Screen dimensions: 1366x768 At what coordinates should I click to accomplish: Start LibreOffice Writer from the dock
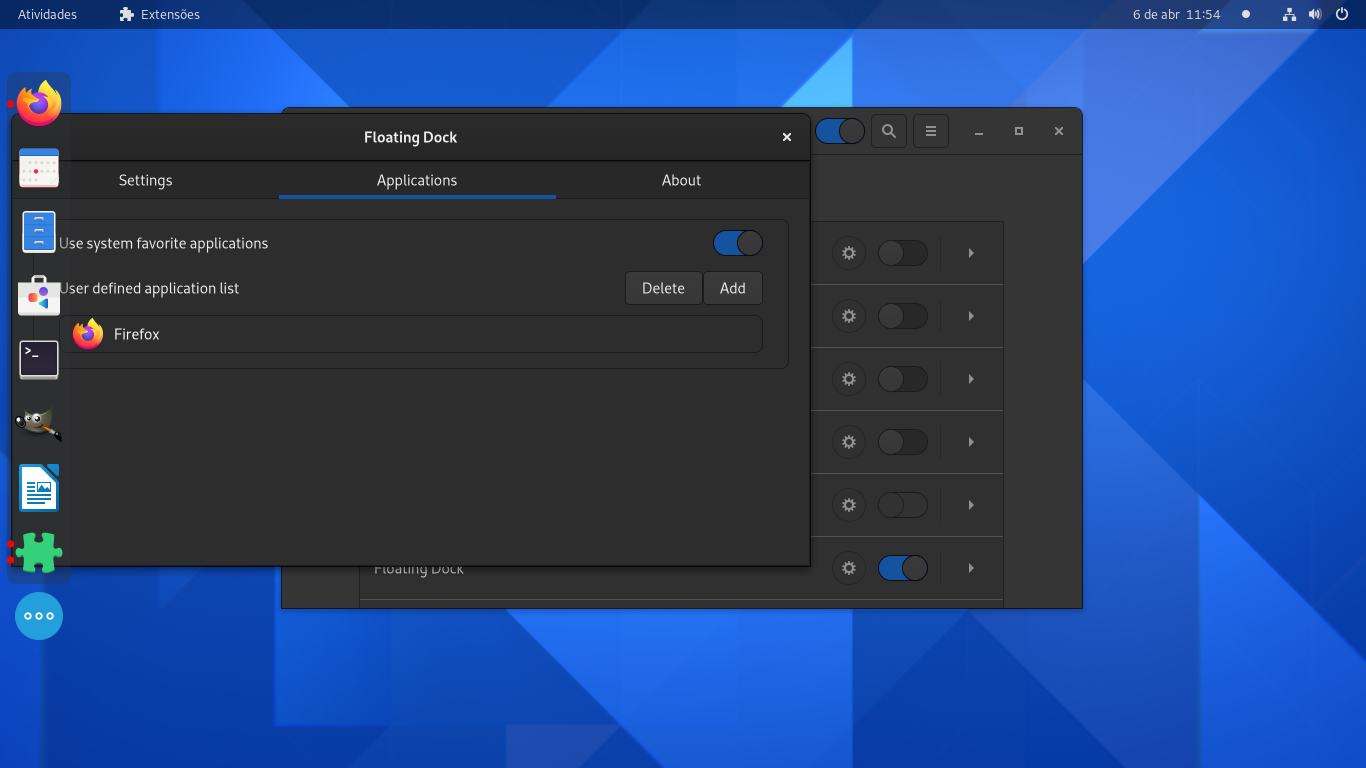click(38, 487)
